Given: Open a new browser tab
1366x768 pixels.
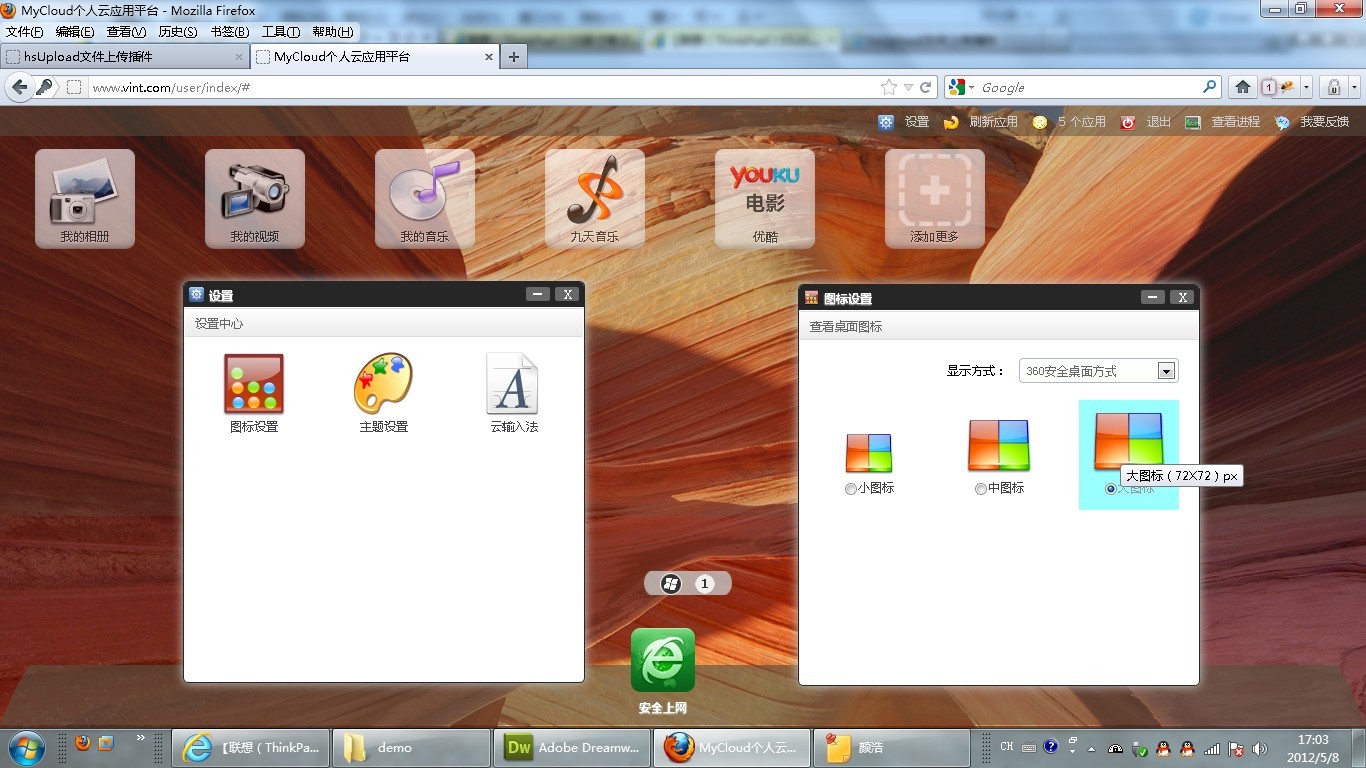Looking at the screenshot, I should click(x=514, y=57).
